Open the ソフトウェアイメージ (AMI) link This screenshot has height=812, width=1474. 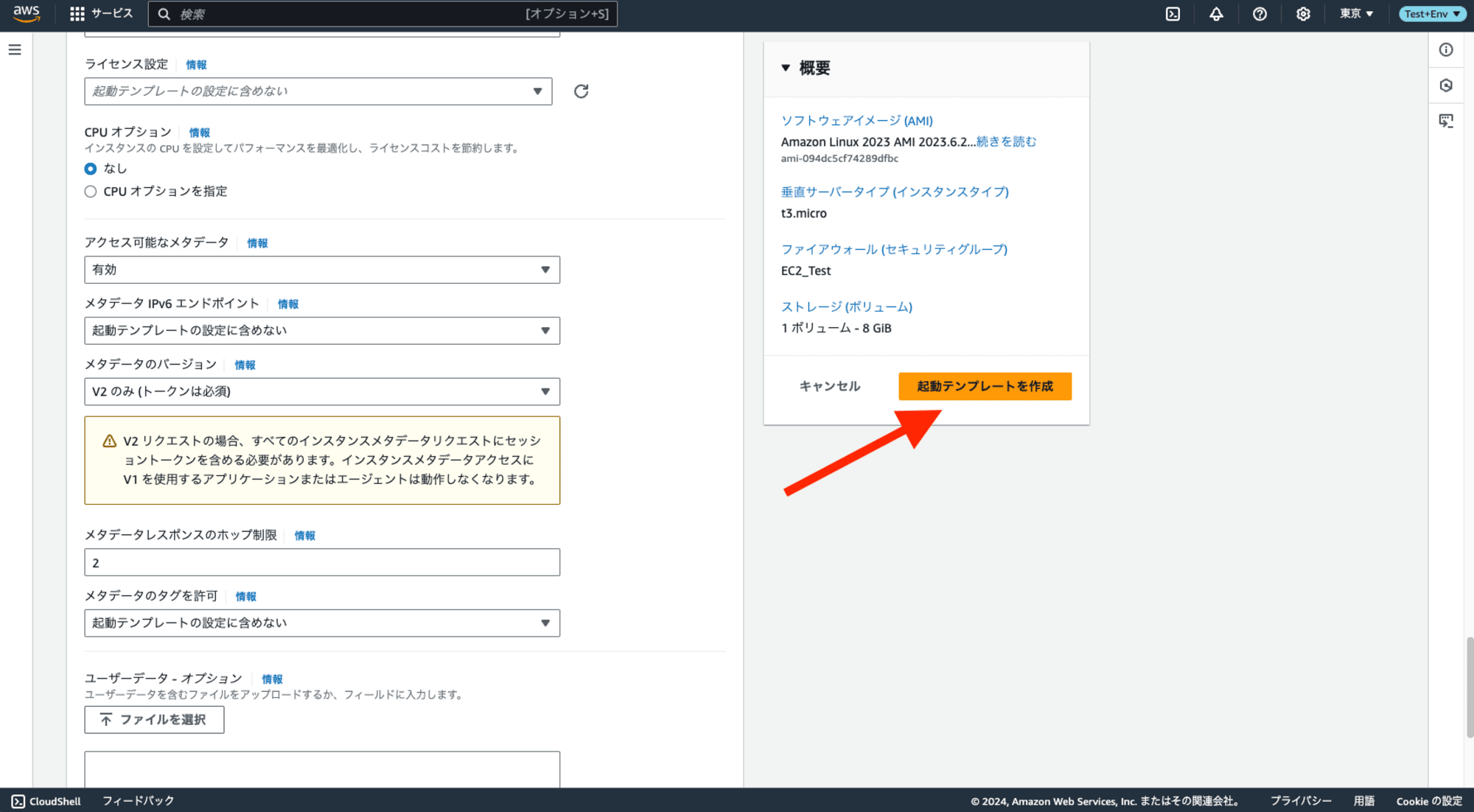coord(856,121)
